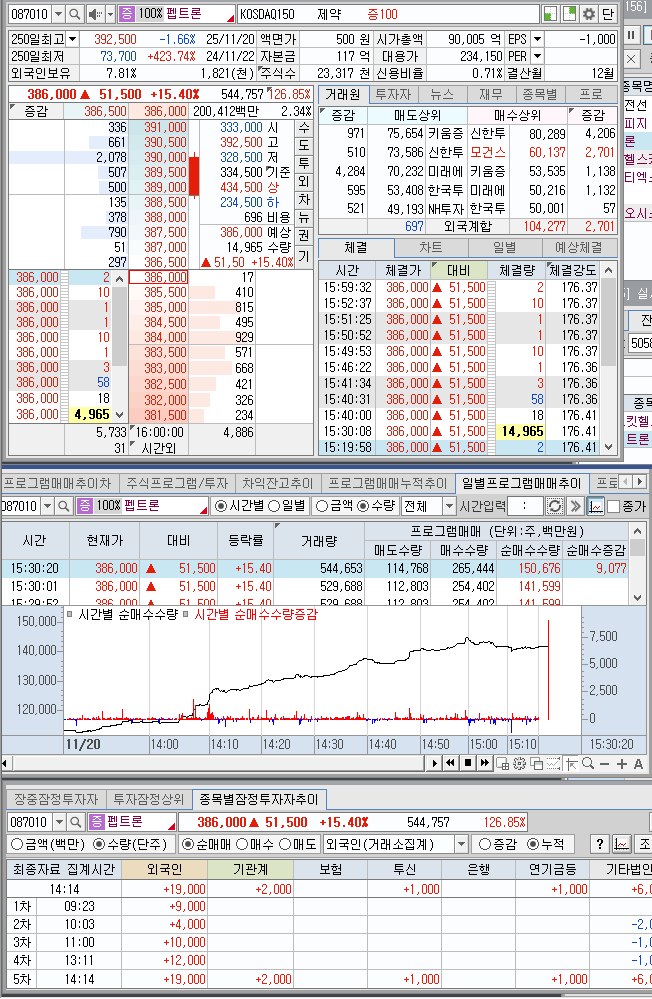Expand the PER dropdown
652x999 pixels.
pyautogui.click(x=537, y=57)
